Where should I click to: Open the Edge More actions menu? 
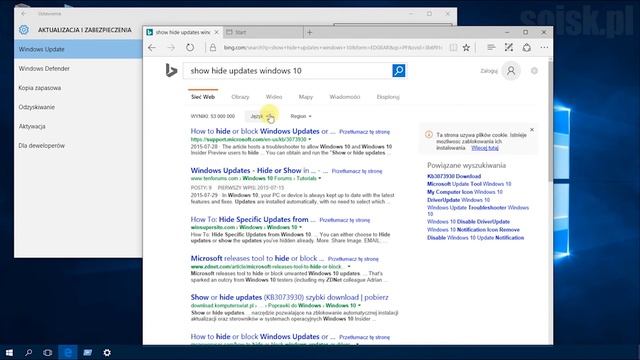(x=544, y=48)
